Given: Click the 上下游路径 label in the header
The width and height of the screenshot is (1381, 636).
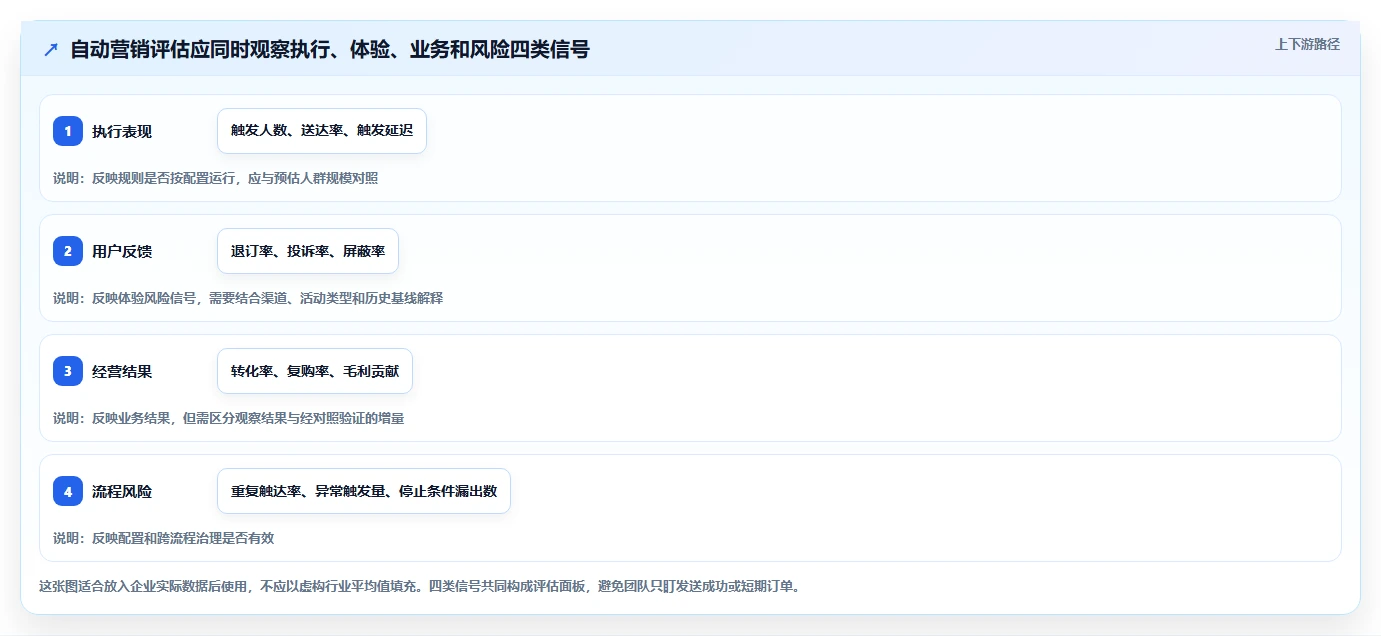Looking at the screenshot, I should pos(1307,44).
